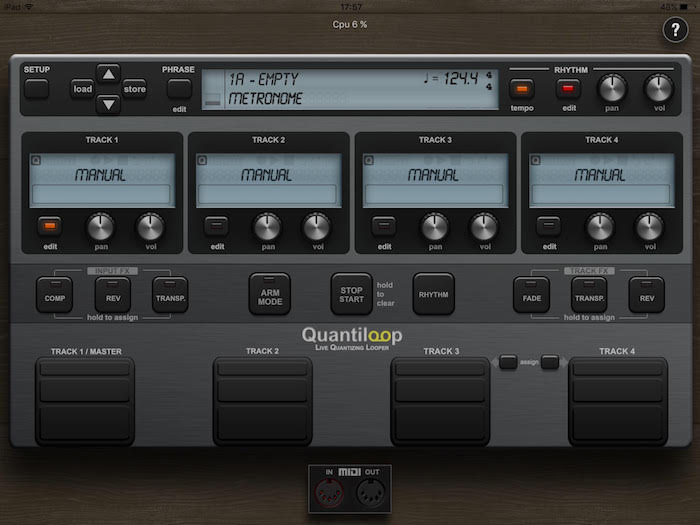Screen dimensions: 700x525
Task: Select next phrase with down arrow
Action: 108,104
